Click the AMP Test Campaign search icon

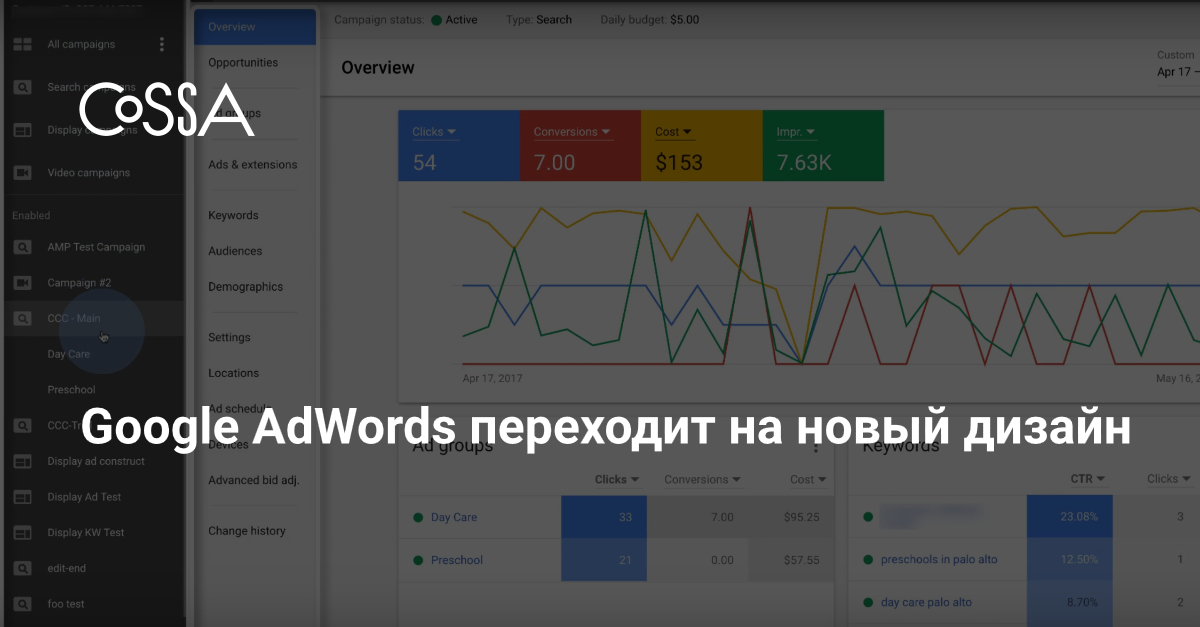coord(22,247)
